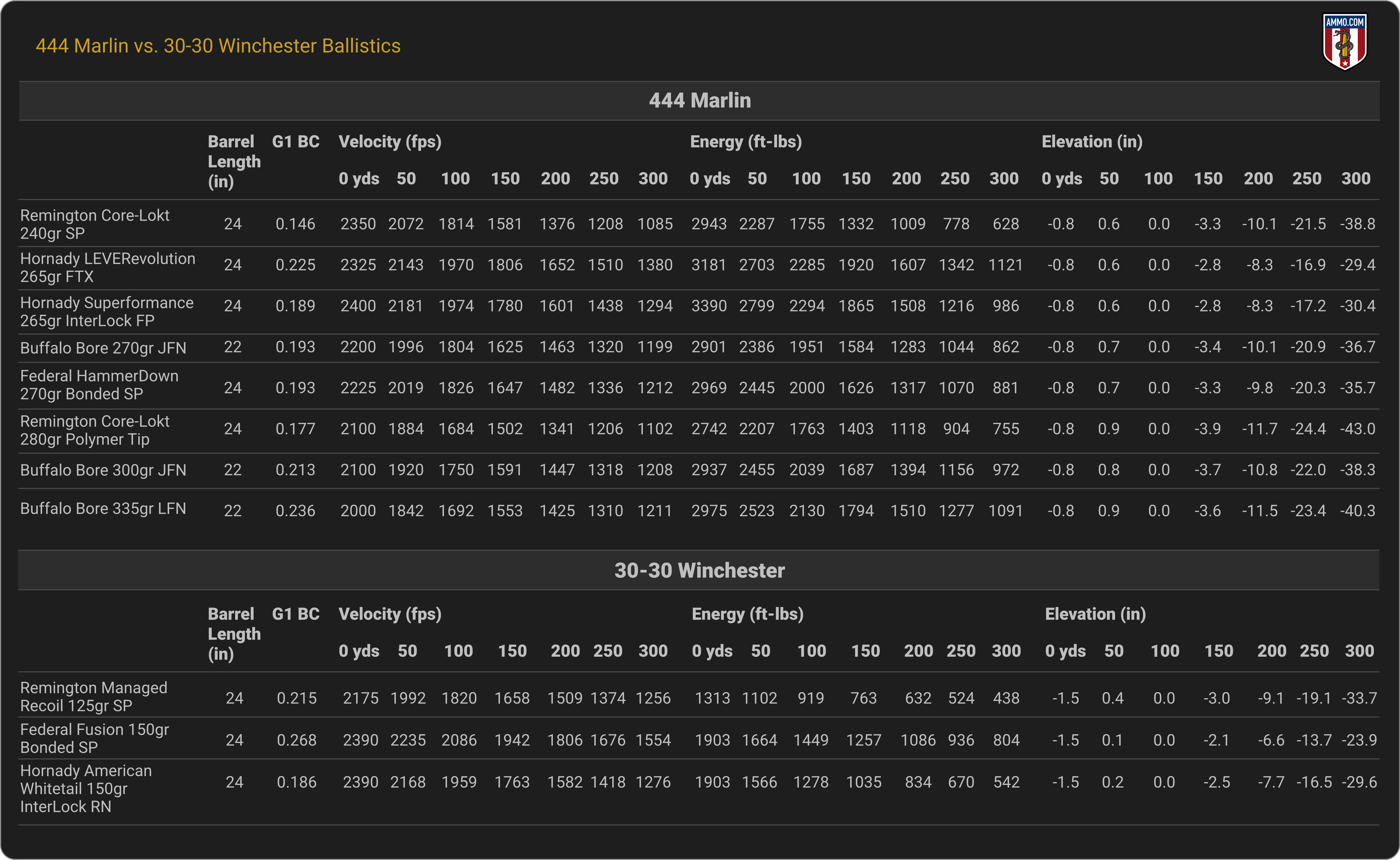Select G1 BC value 0.268
Screen dimensions: 1400x860
tap(296, 740)
